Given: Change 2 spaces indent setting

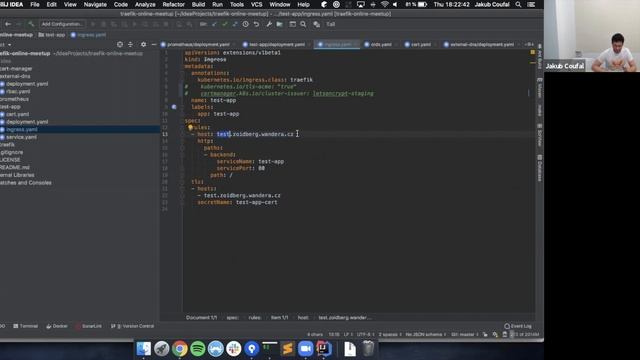Looking at the screenshot, I should [x=390, y=335].
